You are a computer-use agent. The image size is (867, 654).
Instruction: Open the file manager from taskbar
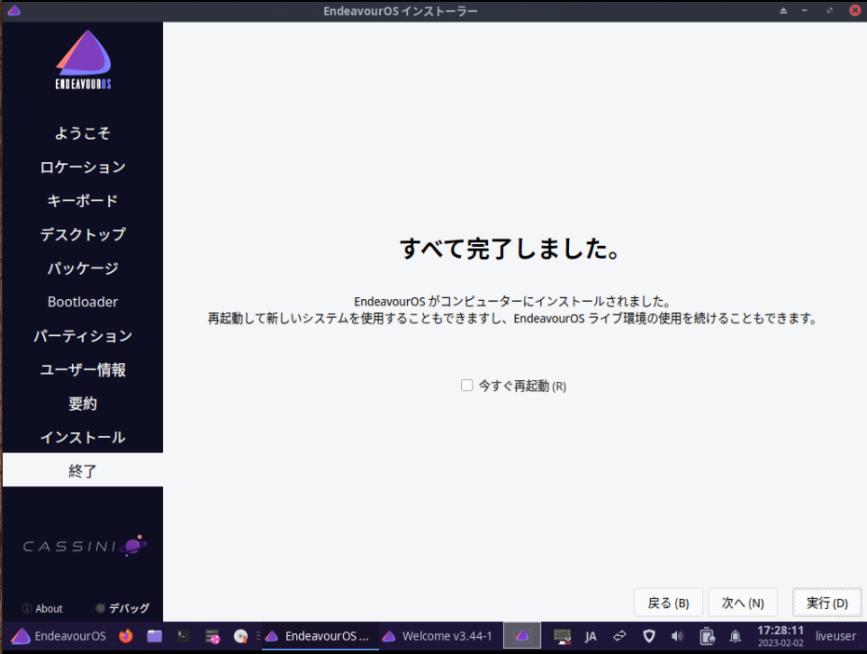click(154, 636)
